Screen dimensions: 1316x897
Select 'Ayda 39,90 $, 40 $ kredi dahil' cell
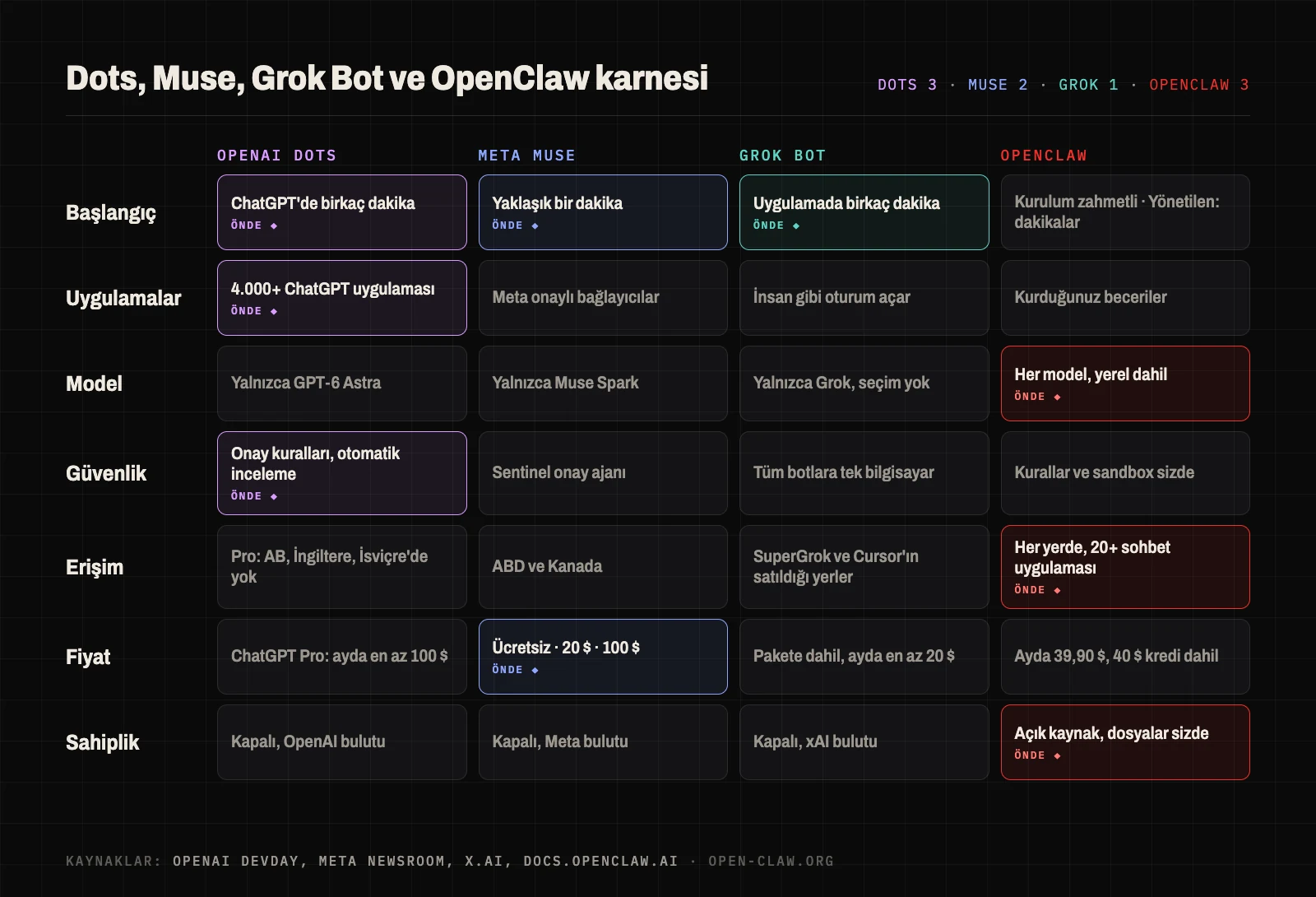pos(1125,657)
